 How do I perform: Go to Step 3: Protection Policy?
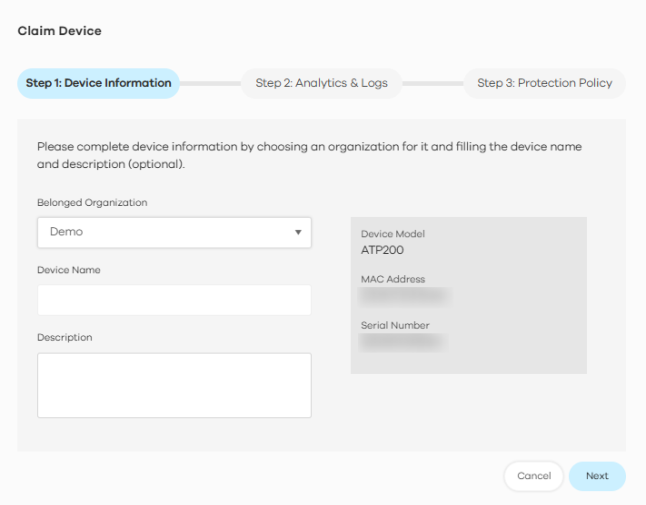(x=544, y=83)
